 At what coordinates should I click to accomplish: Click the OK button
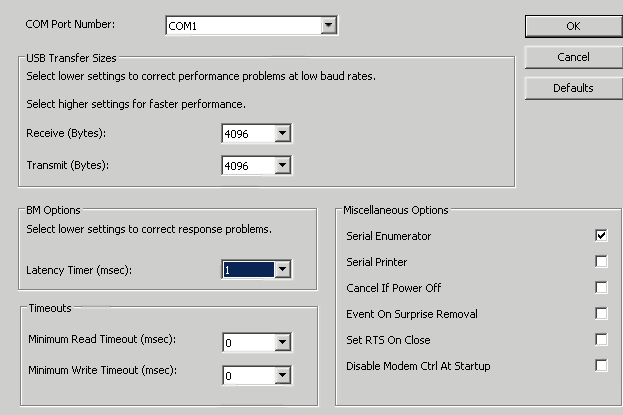pos(574,26)
